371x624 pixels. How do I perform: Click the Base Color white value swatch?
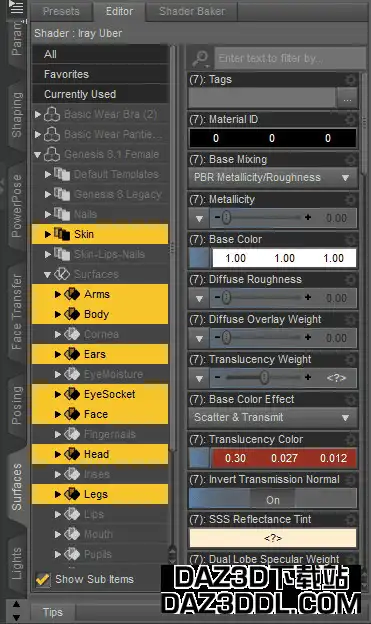pos(284,258)
